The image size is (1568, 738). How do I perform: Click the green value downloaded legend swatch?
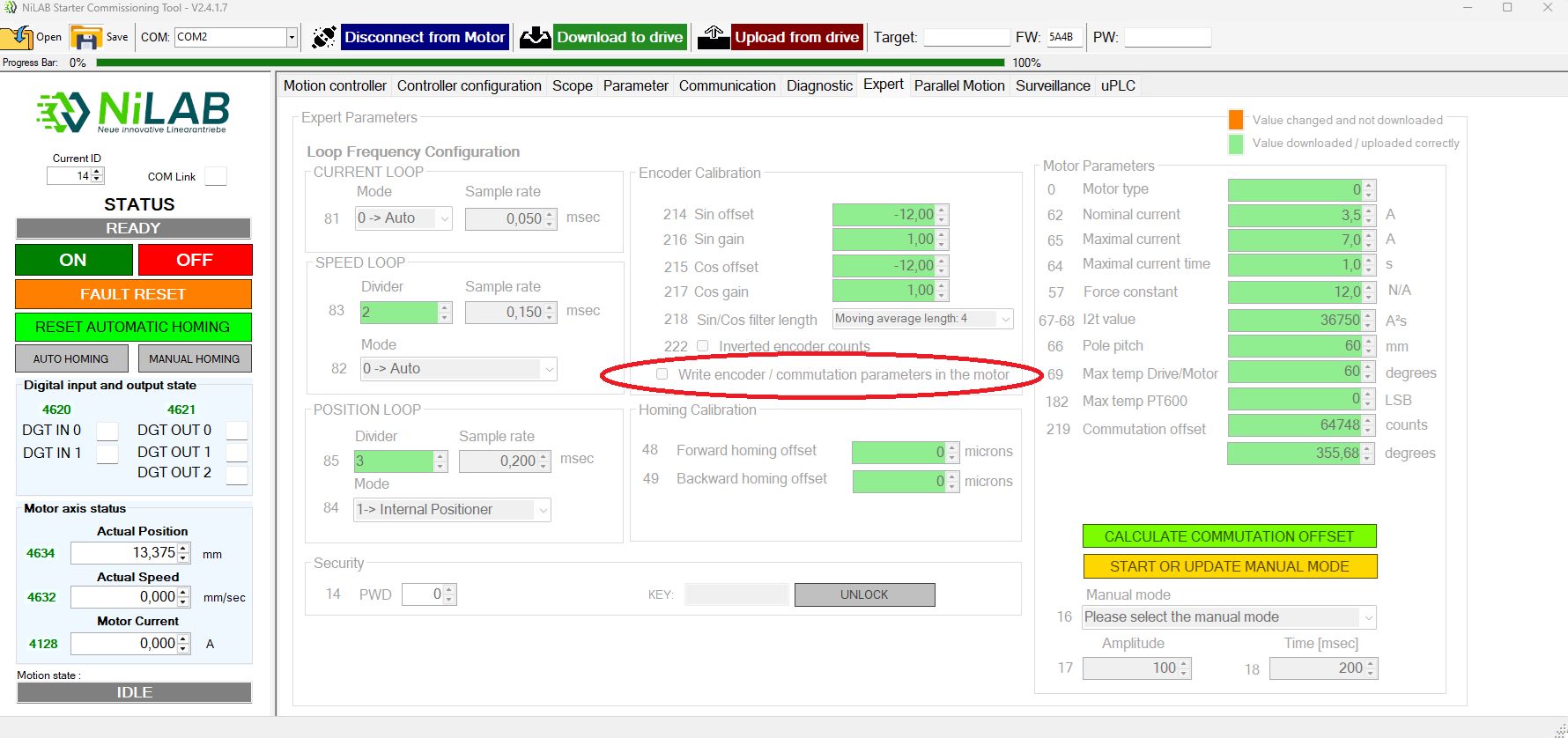(x=1236, y=144)
